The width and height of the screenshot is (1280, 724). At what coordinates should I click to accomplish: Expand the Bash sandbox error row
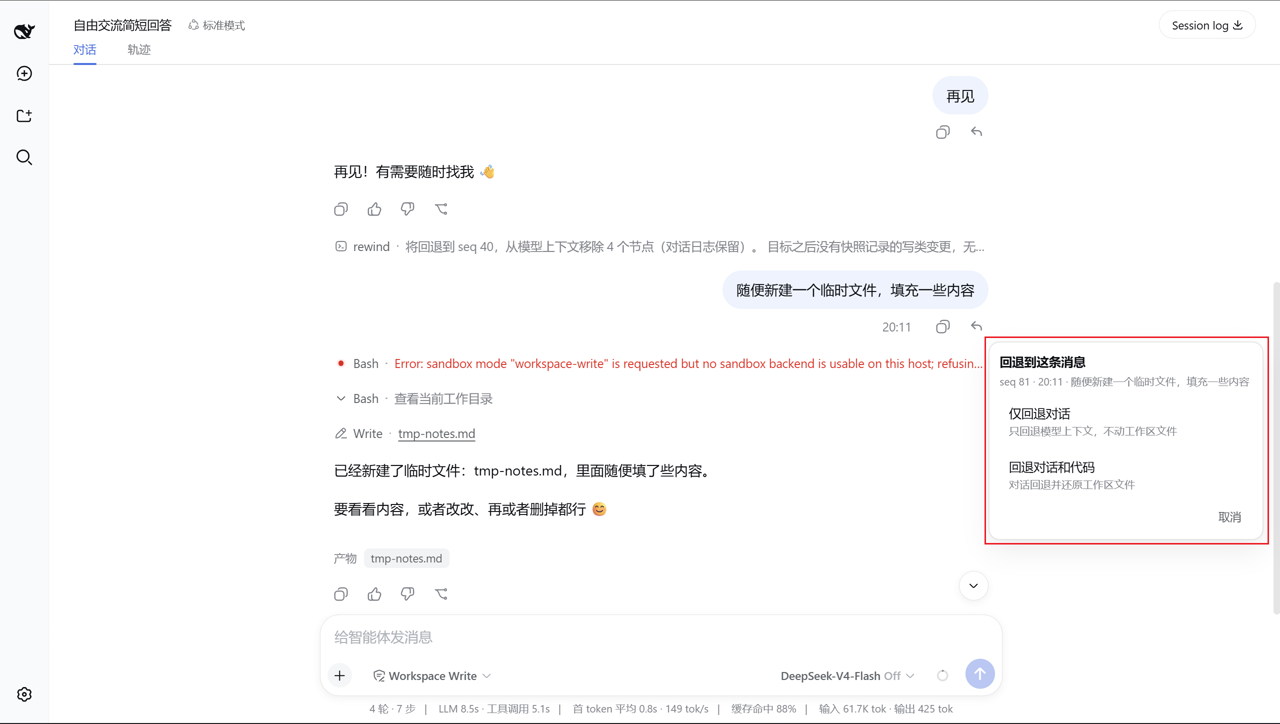point(660,363)
